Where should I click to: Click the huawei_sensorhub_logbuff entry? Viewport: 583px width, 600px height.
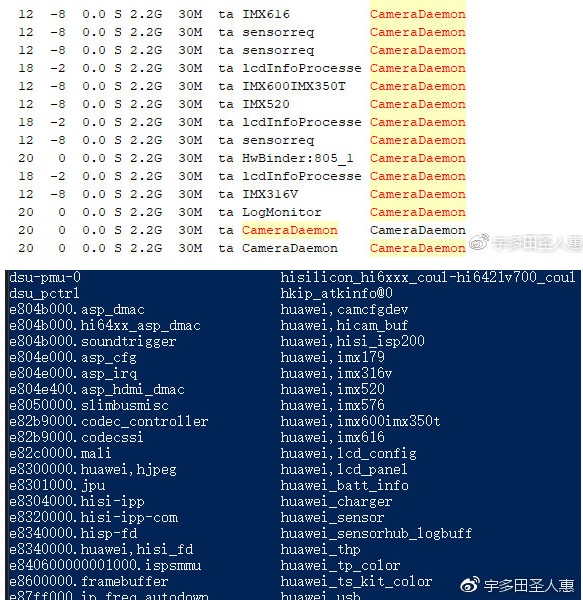376,533
